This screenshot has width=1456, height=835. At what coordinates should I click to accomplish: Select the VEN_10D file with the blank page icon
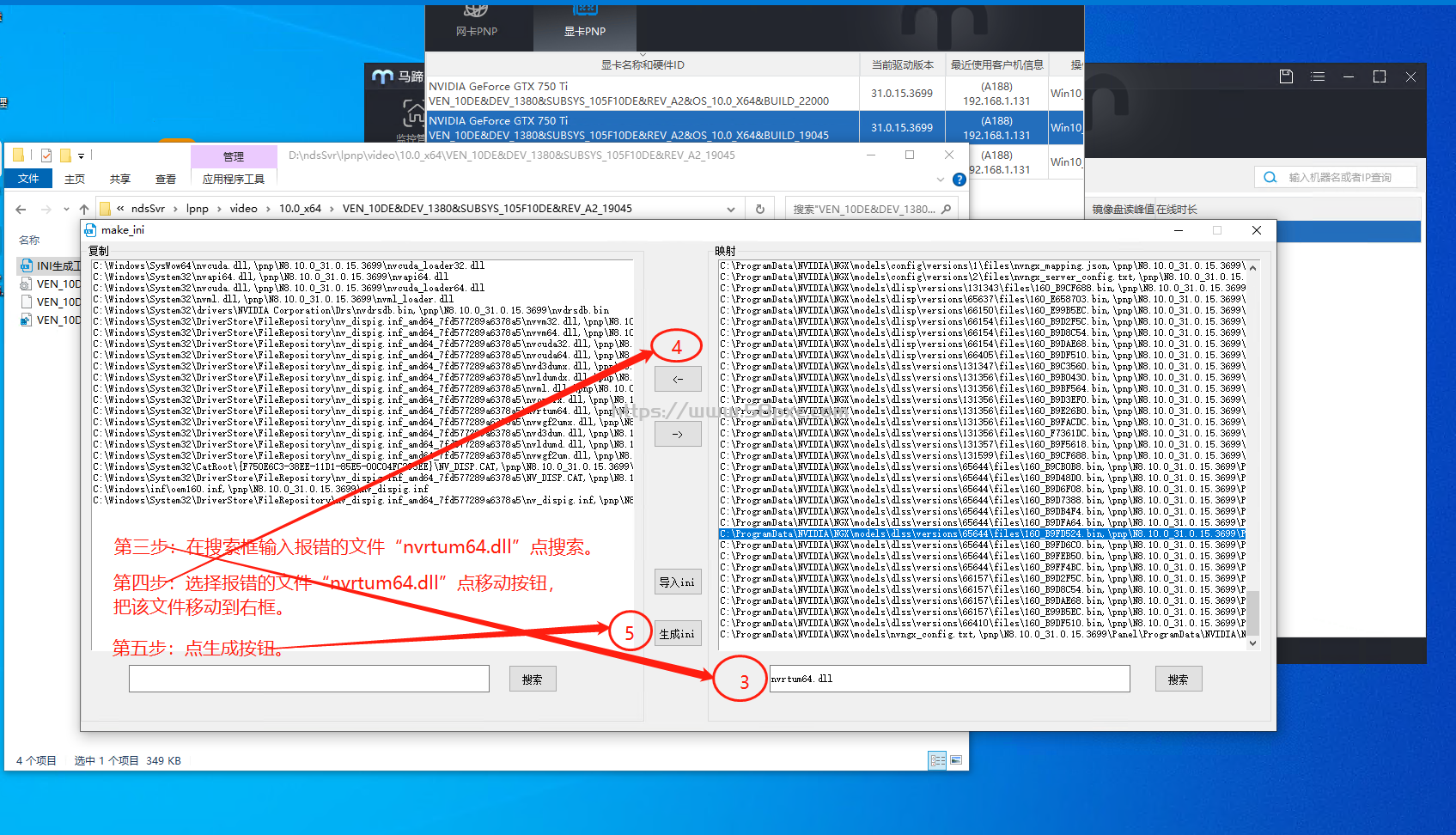pyautogui.click(x=50, y=302)
